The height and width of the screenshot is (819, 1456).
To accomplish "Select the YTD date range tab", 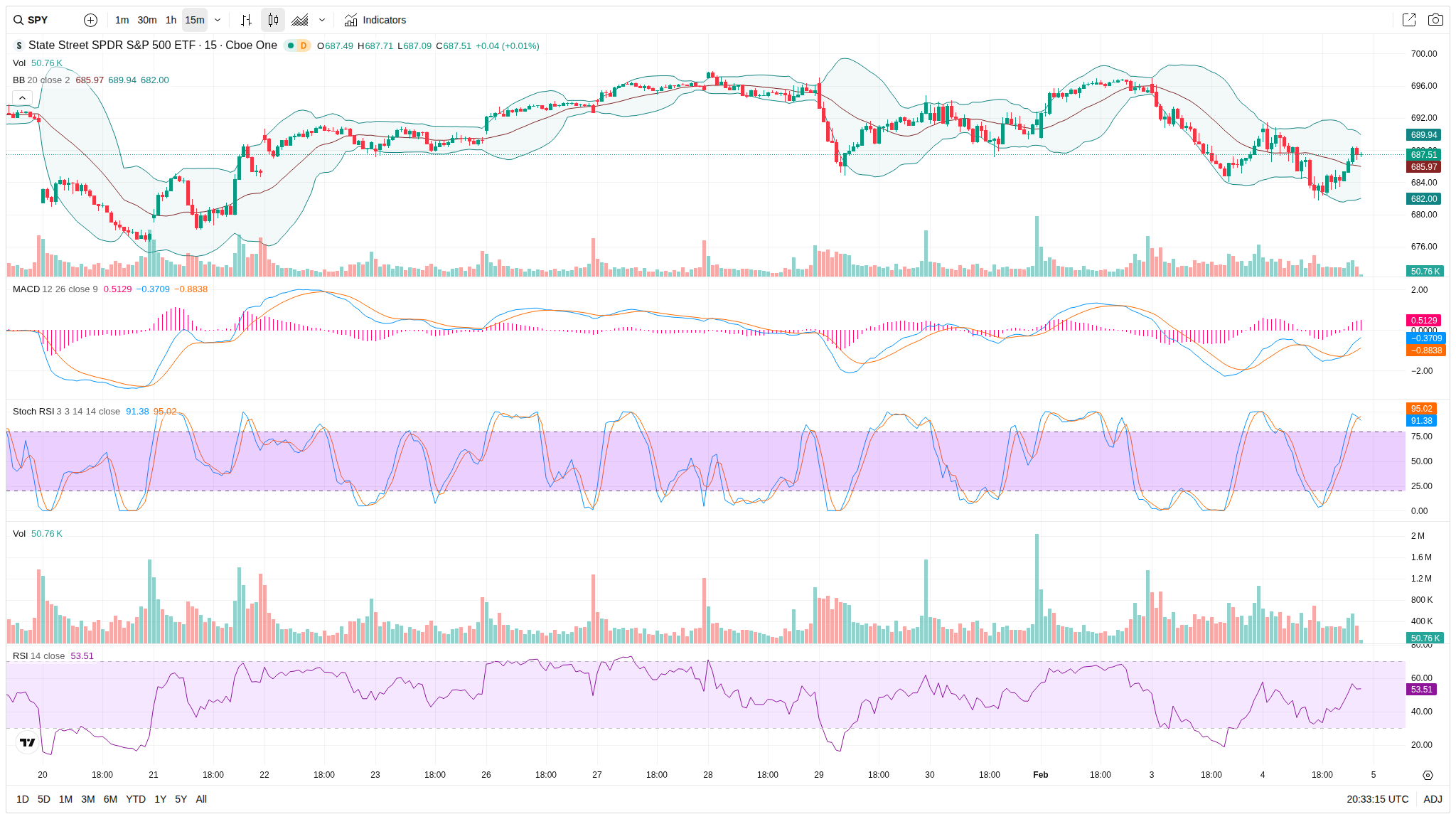I will click(136, 799).
